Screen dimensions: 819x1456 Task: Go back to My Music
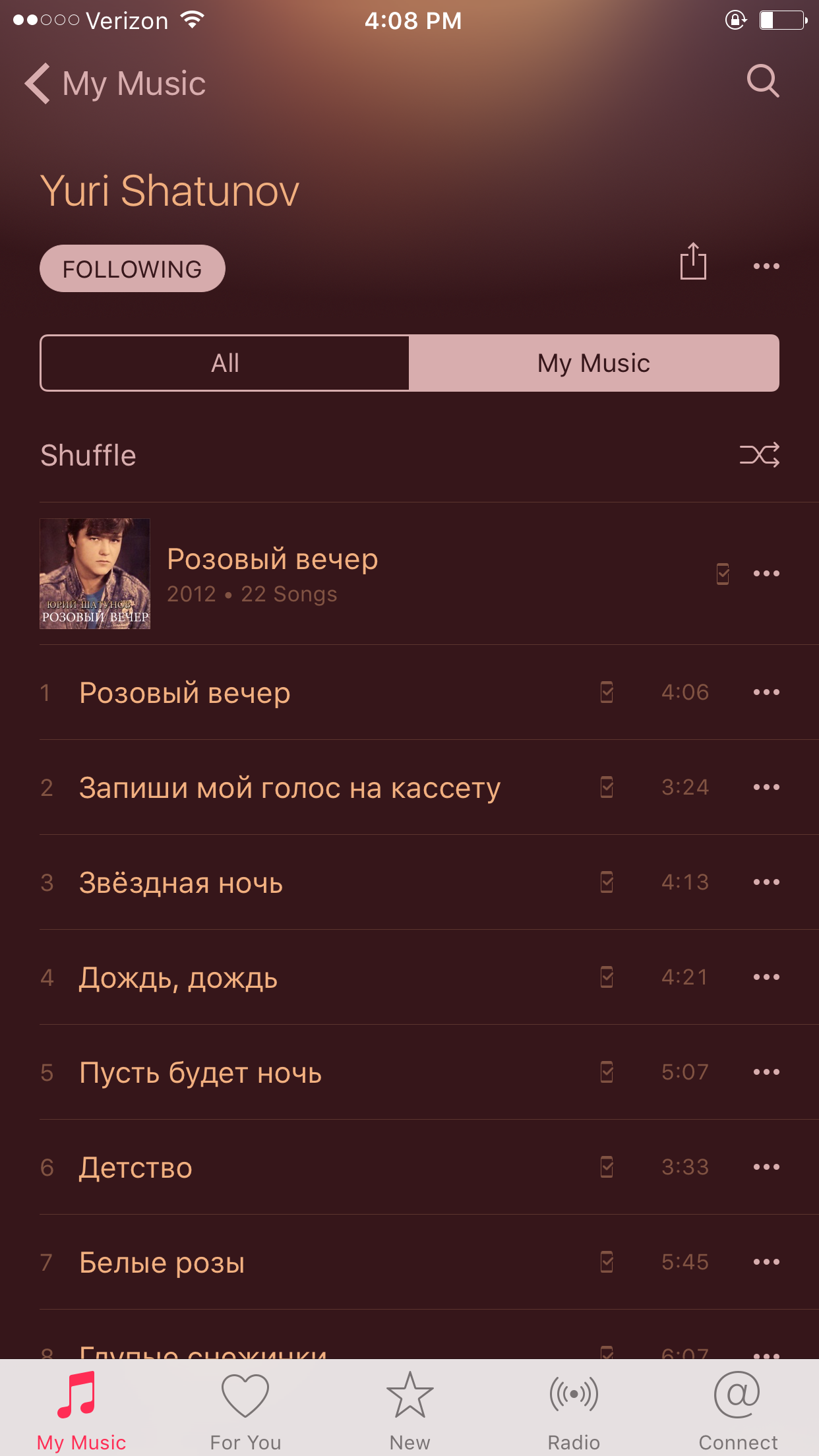click(115, 84)
